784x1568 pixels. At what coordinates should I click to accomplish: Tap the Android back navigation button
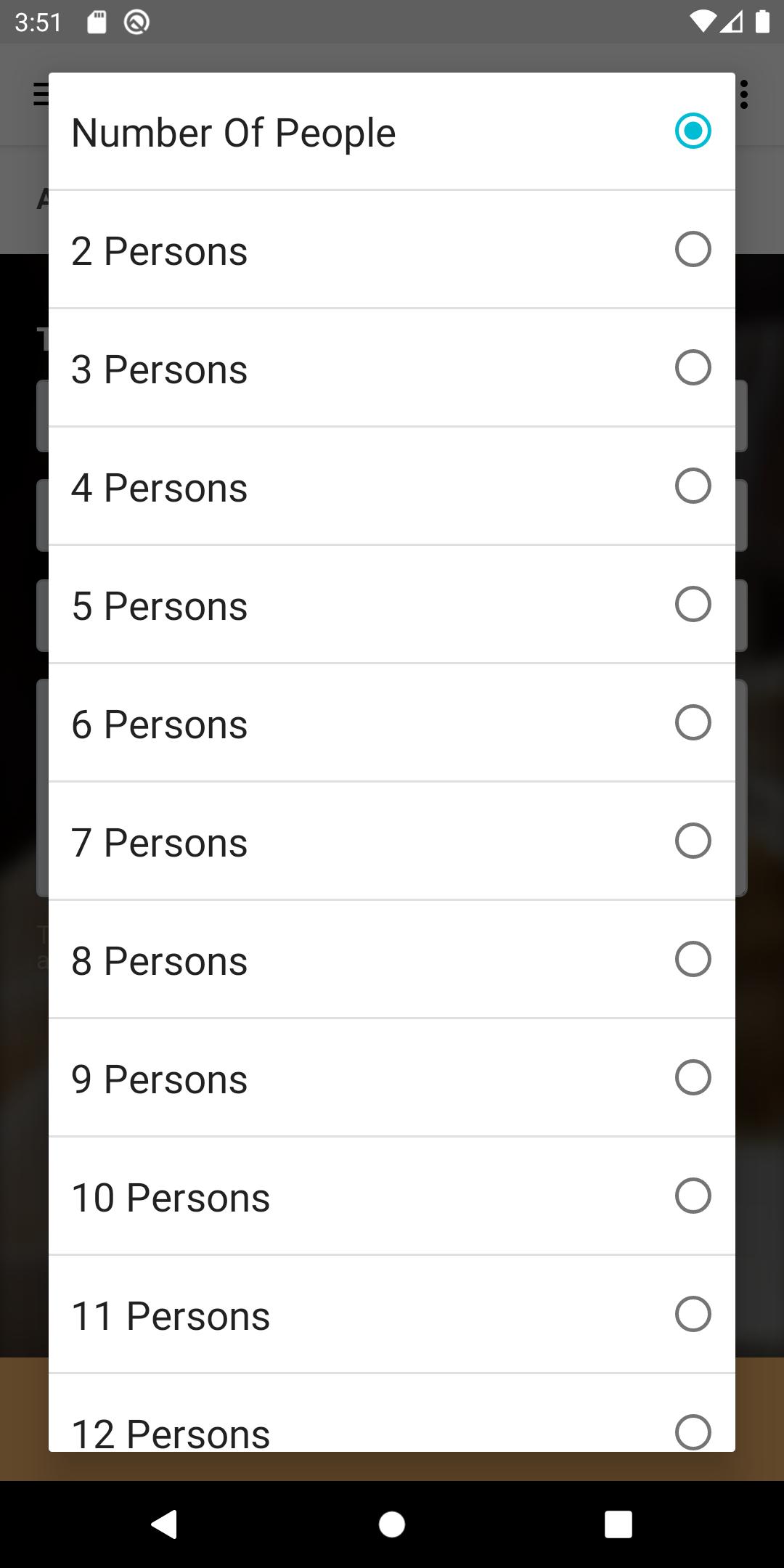[x=164, y=1524]
